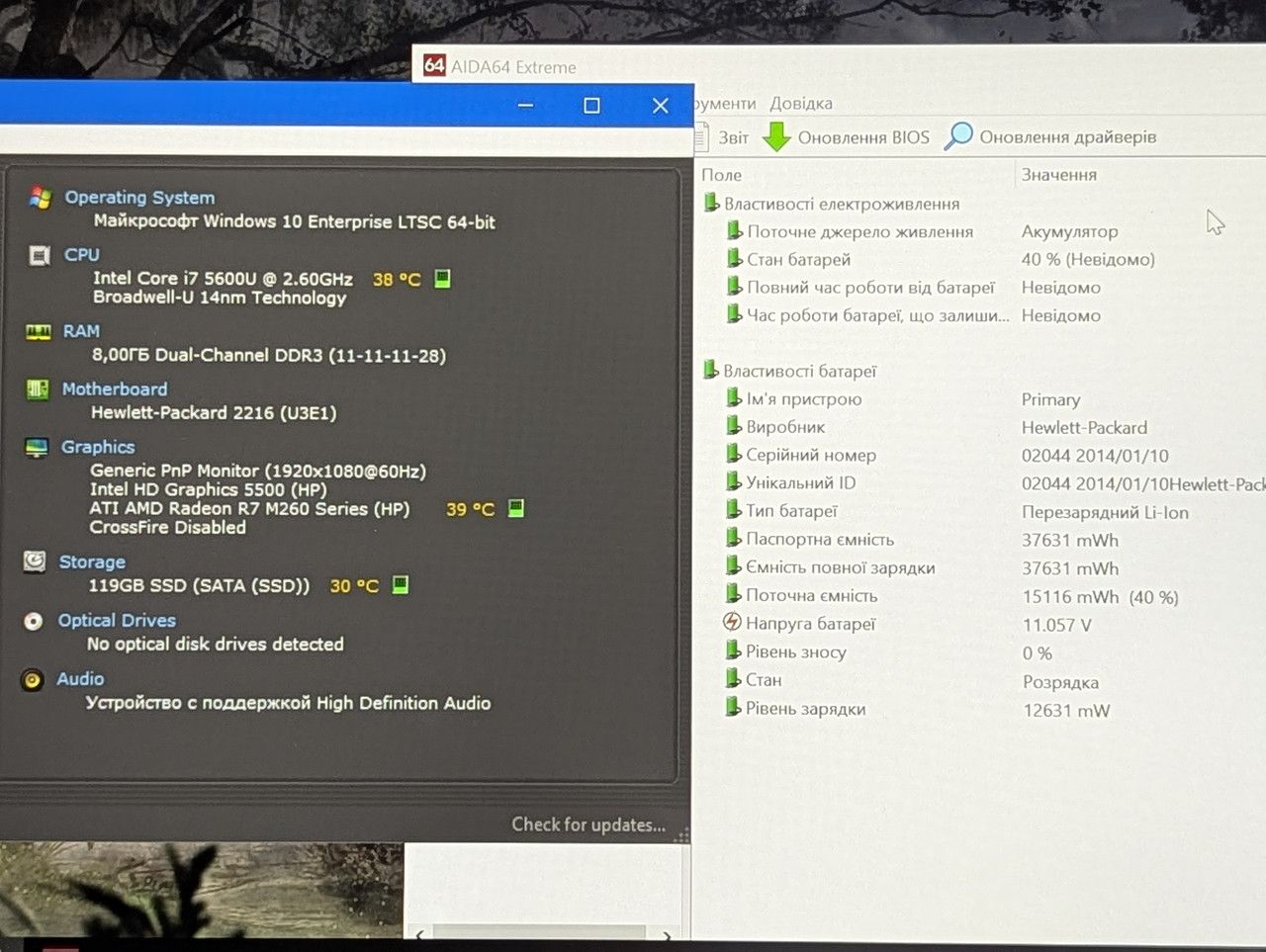Image resolution: width=1266 pixels, height=952 pixels.
Task: Click the CPU temperature green indicator
Action: [x=443, y=279]
